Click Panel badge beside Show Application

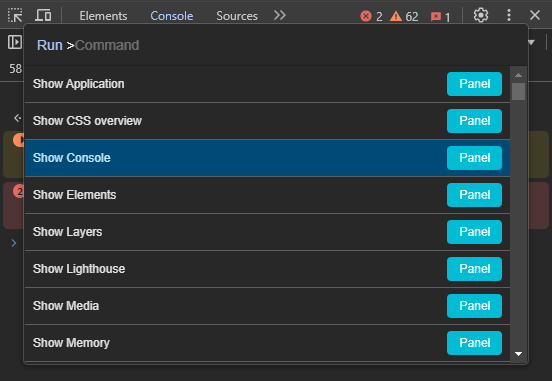click(474, 84)
